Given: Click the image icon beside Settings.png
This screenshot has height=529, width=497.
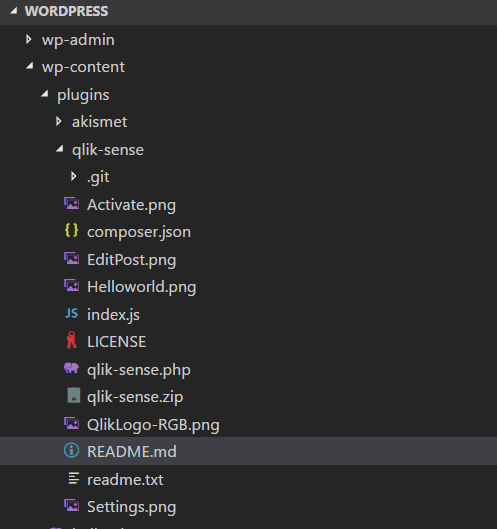Looking at the screenshot, I should click(x=72, y=505).
